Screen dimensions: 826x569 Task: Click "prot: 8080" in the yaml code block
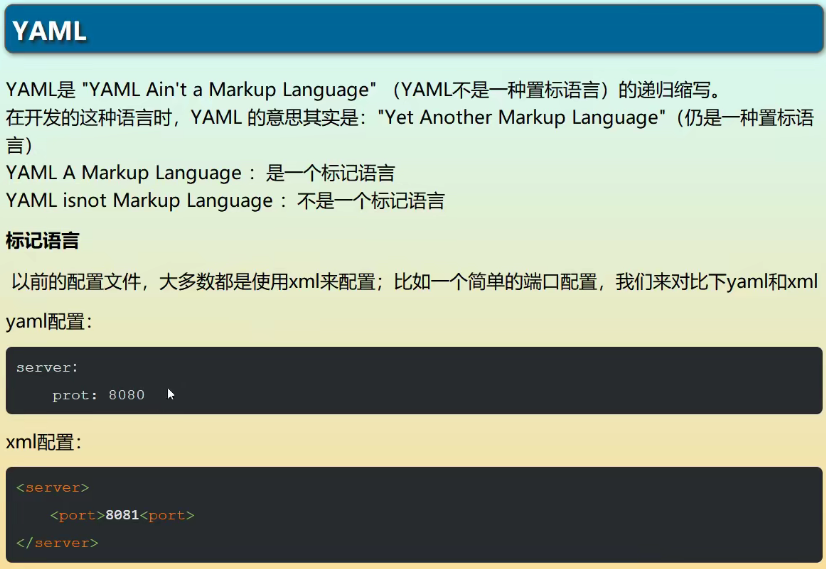pyautogui.click(x=99, y=395)
